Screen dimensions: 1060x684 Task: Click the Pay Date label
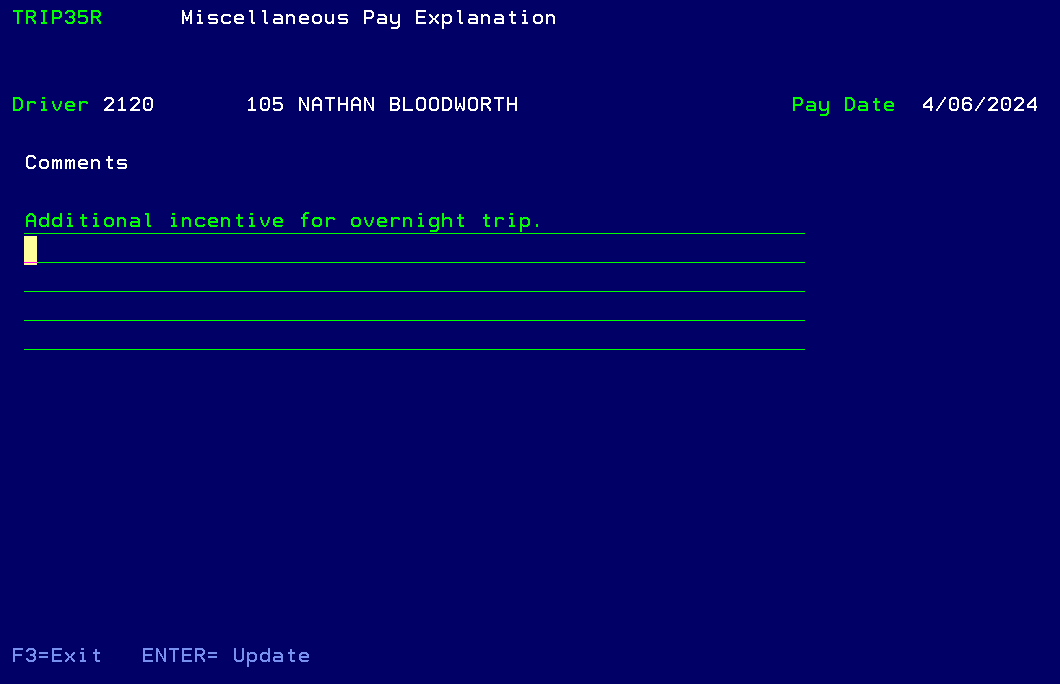point(843,105)
